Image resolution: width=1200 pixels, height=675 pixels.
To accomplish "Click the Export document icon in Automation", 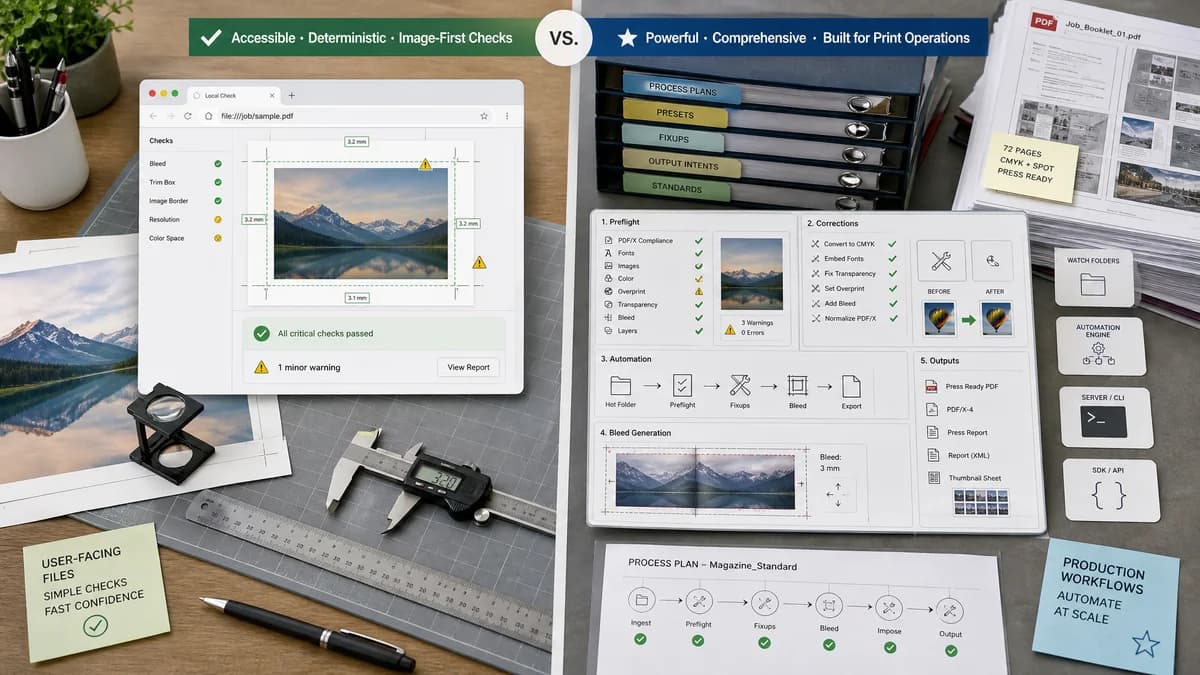I will [851, 385].
